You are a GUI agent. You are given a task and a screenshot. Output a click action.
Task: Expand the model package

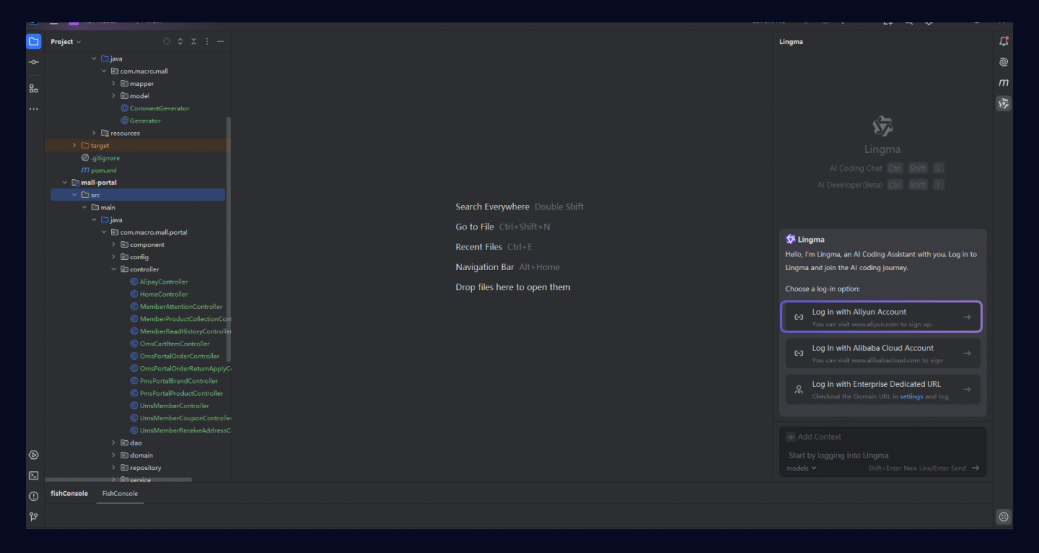click(x=113, y=96)
